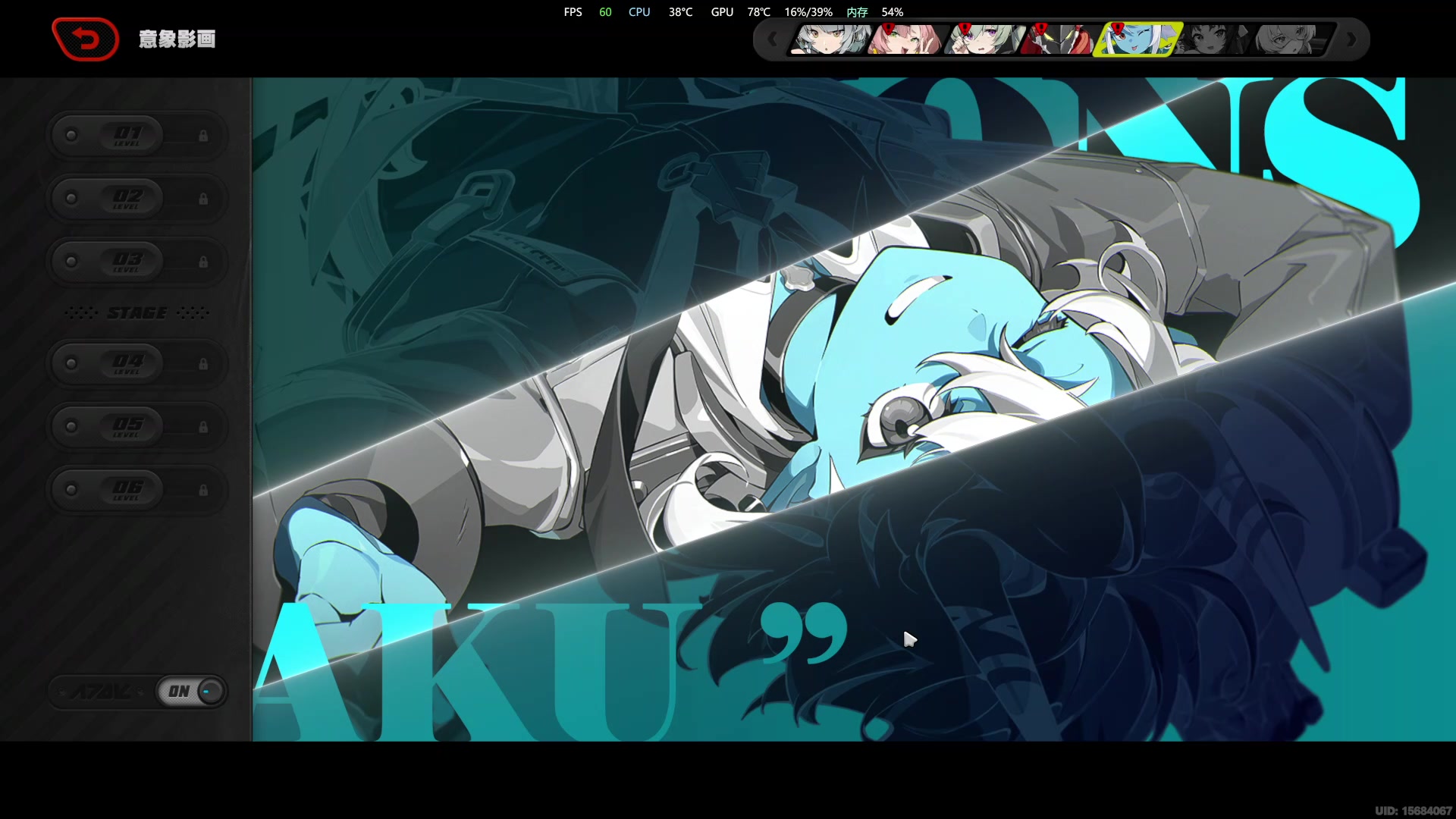1456x819 pixels.
Task: Click the STAGE label in the sidebar
Action: (x=137, y=313)
